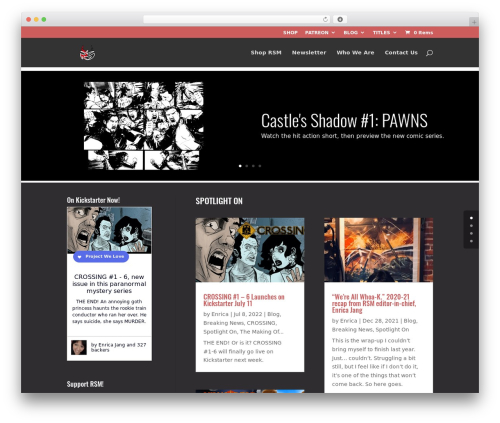Select the first slider dot
The image size is (500, 423).
[x=240, y=166]
